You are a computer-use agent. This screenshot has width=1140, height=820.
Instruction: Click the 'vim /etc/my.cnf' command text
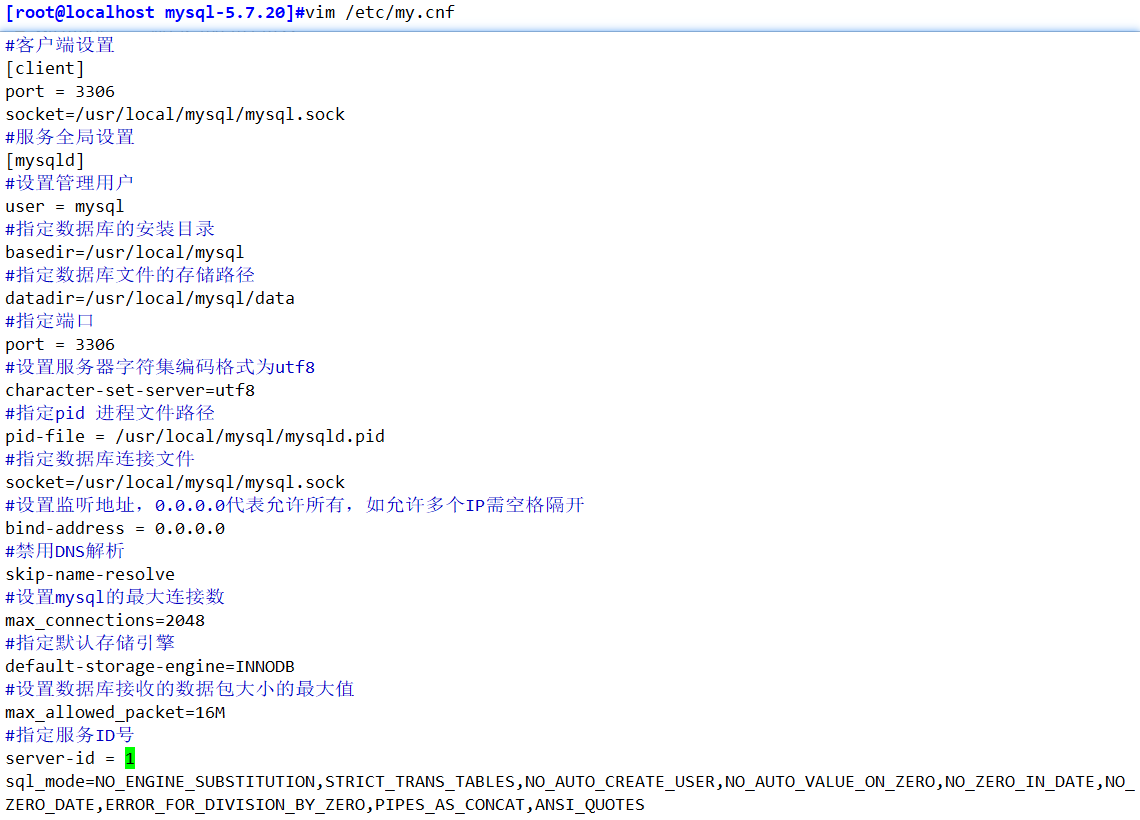(x=380, y=12)
